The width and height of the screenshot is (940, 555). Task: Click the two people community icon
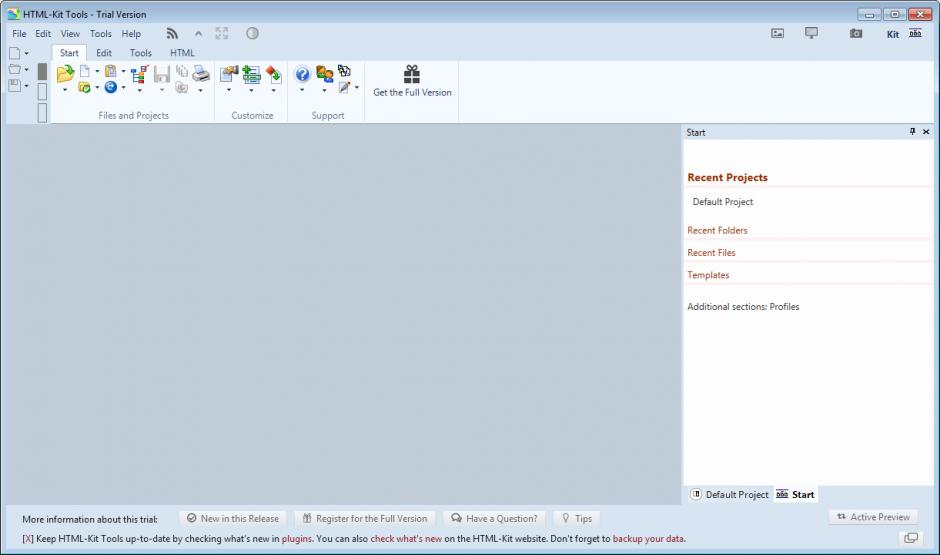(x=324, y=74)
